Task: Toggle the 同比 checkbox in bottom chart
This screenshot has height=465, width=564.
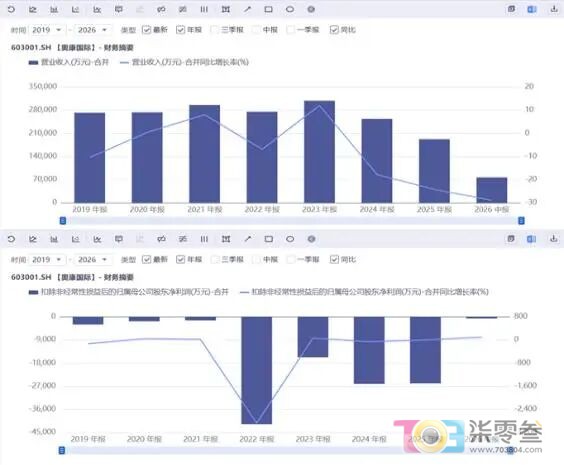Action: [x=334, y=259]
